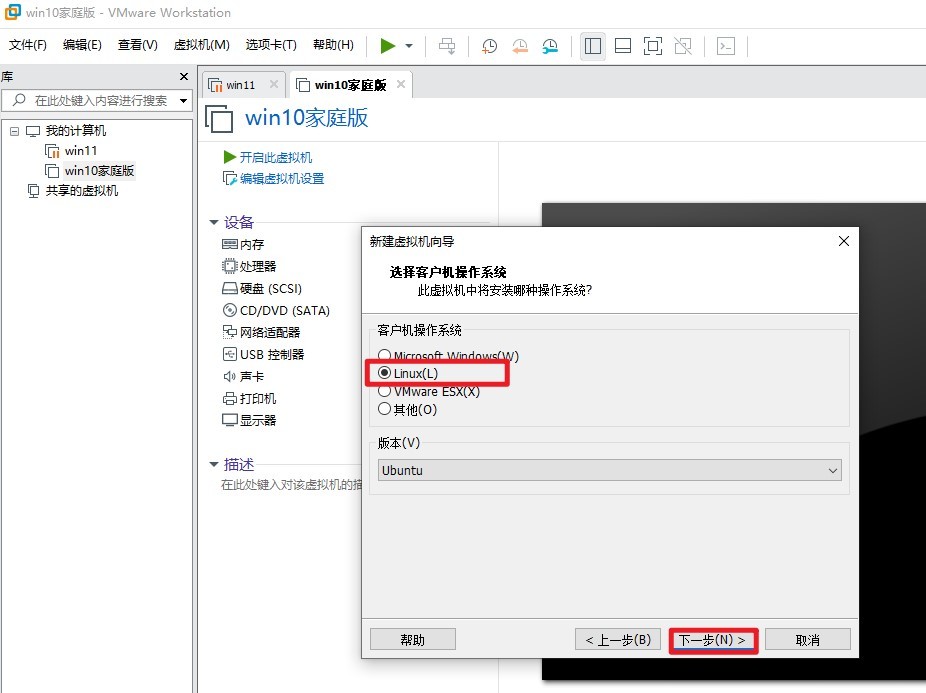This screenshot has height=693, width=926.
Task: Open the 版本 Ubuntu dropdown
Action: [x=609, y=470]
